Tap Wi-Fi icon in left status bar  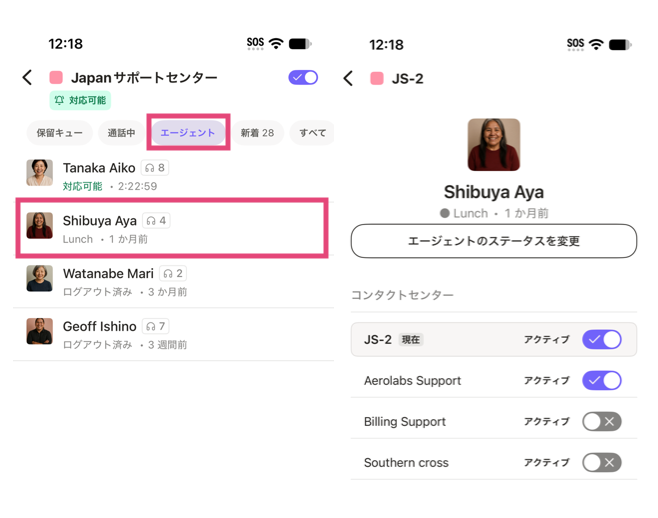click(276, 43)
